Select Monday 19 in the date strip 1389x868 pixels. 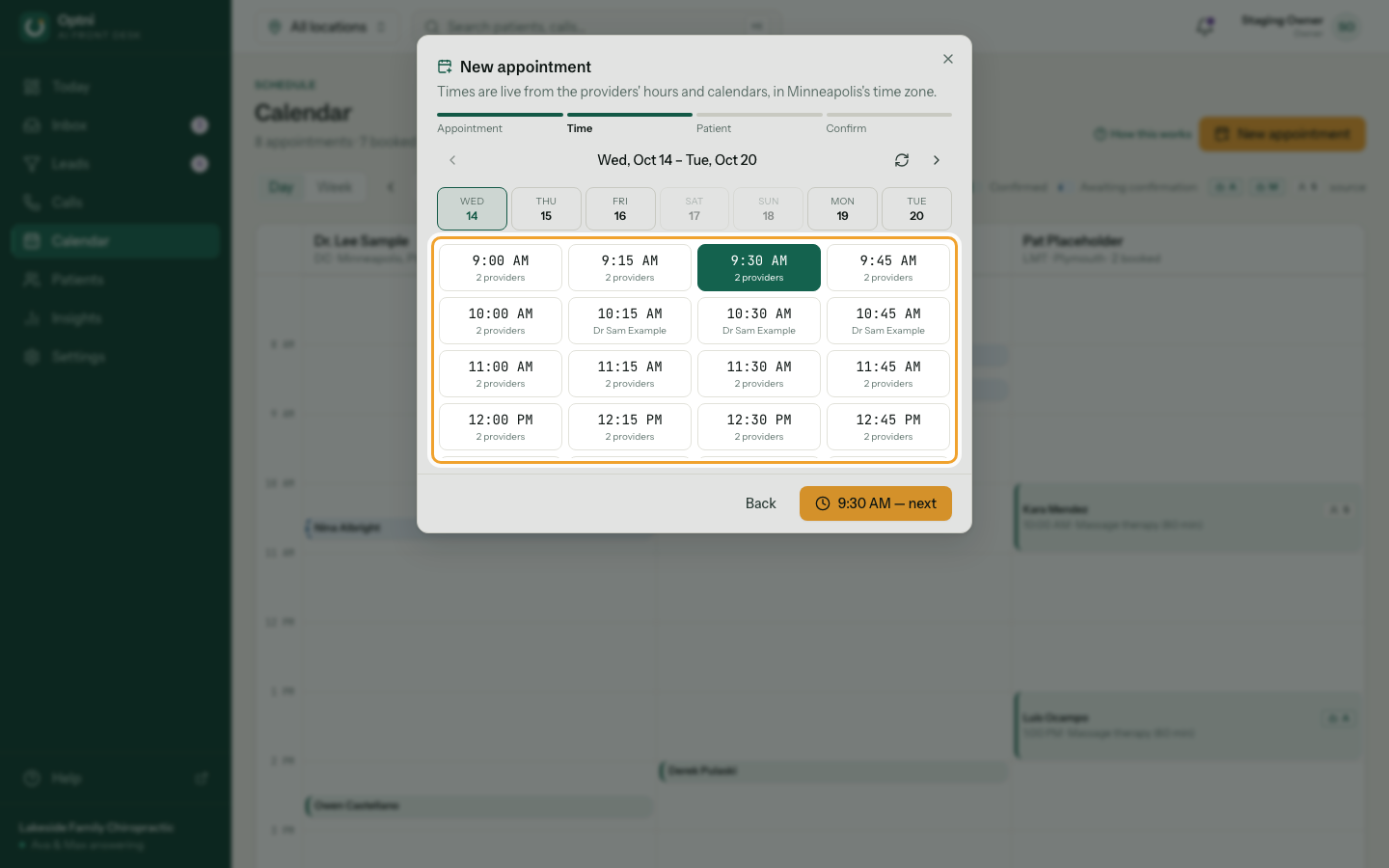(842, 208)
